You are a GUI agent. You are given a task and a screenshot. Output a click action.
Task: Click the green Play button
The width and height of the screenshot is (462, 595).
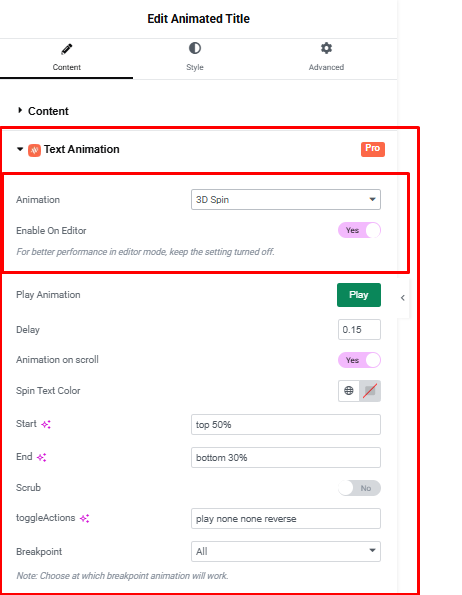tap(359, 295)
